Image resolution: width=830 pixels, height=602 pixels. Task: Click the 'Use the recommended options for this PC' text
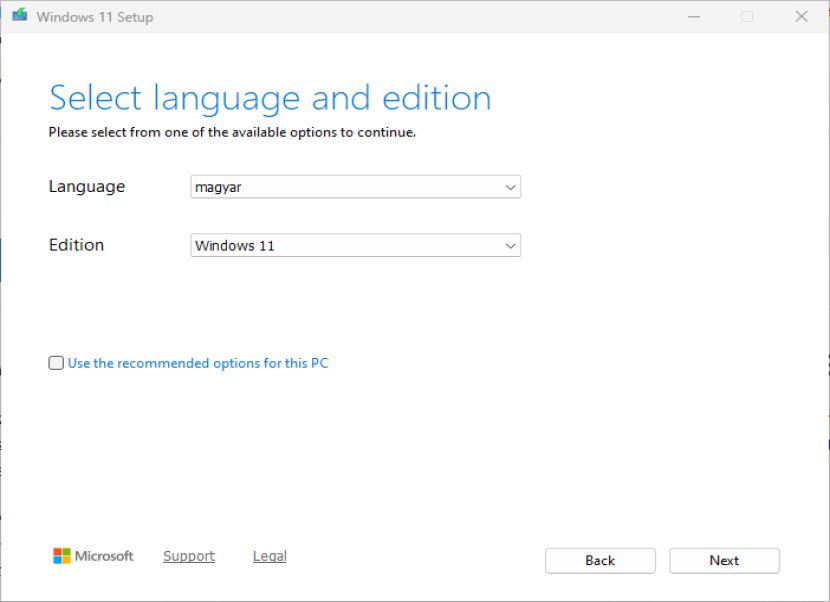click(x=198, y=363)
